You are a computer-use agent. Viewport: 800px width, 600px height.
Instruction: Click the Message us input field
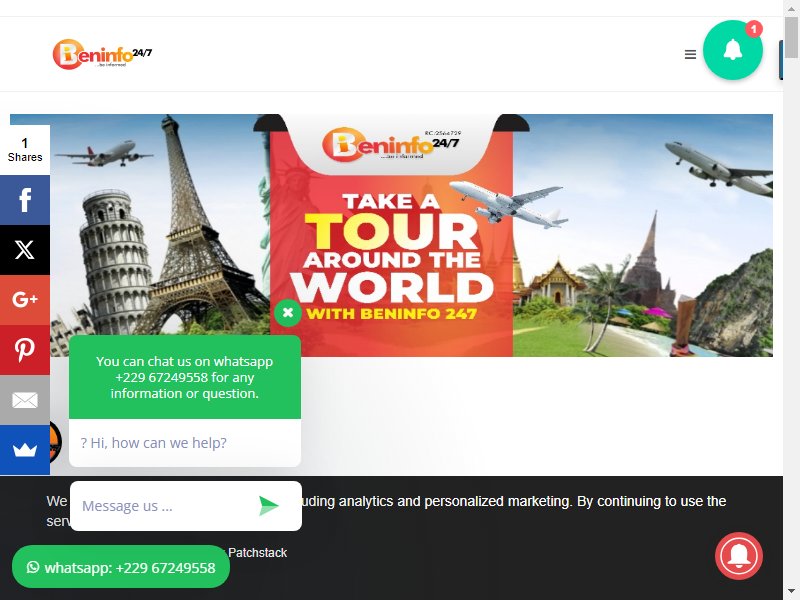[x=164, y=506]
